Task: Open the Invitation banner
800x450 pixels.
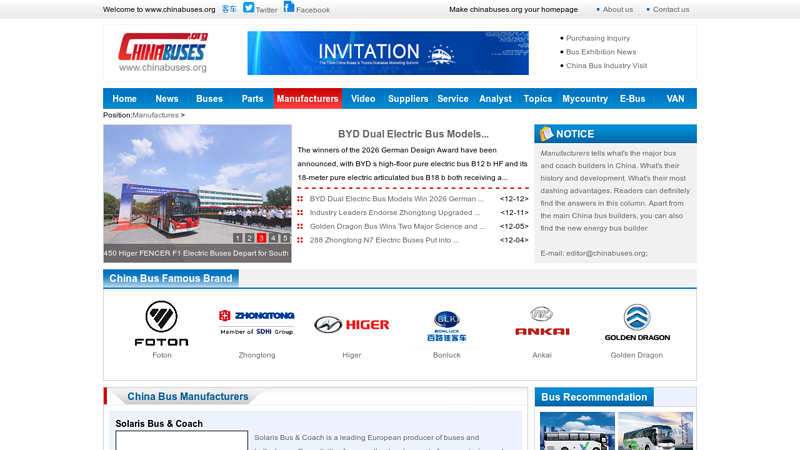Action: click(388, 53)
